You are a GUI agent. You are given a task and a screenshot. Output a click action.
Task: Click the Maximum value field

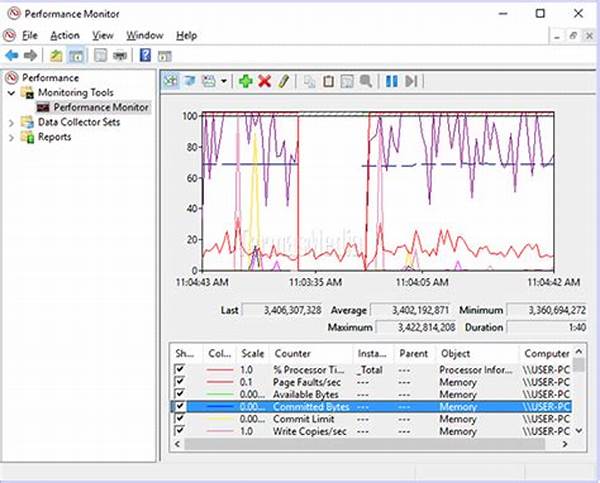coord(416,327)
